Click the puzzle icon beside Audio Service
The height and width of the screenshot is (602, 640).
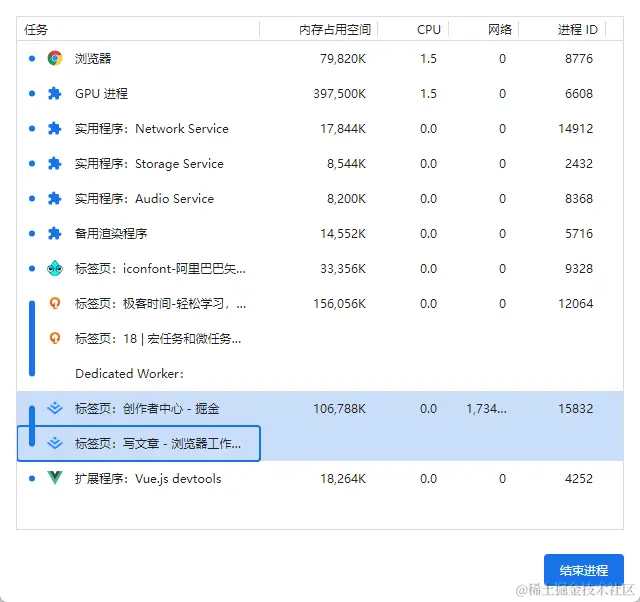[x=55, y=198]
